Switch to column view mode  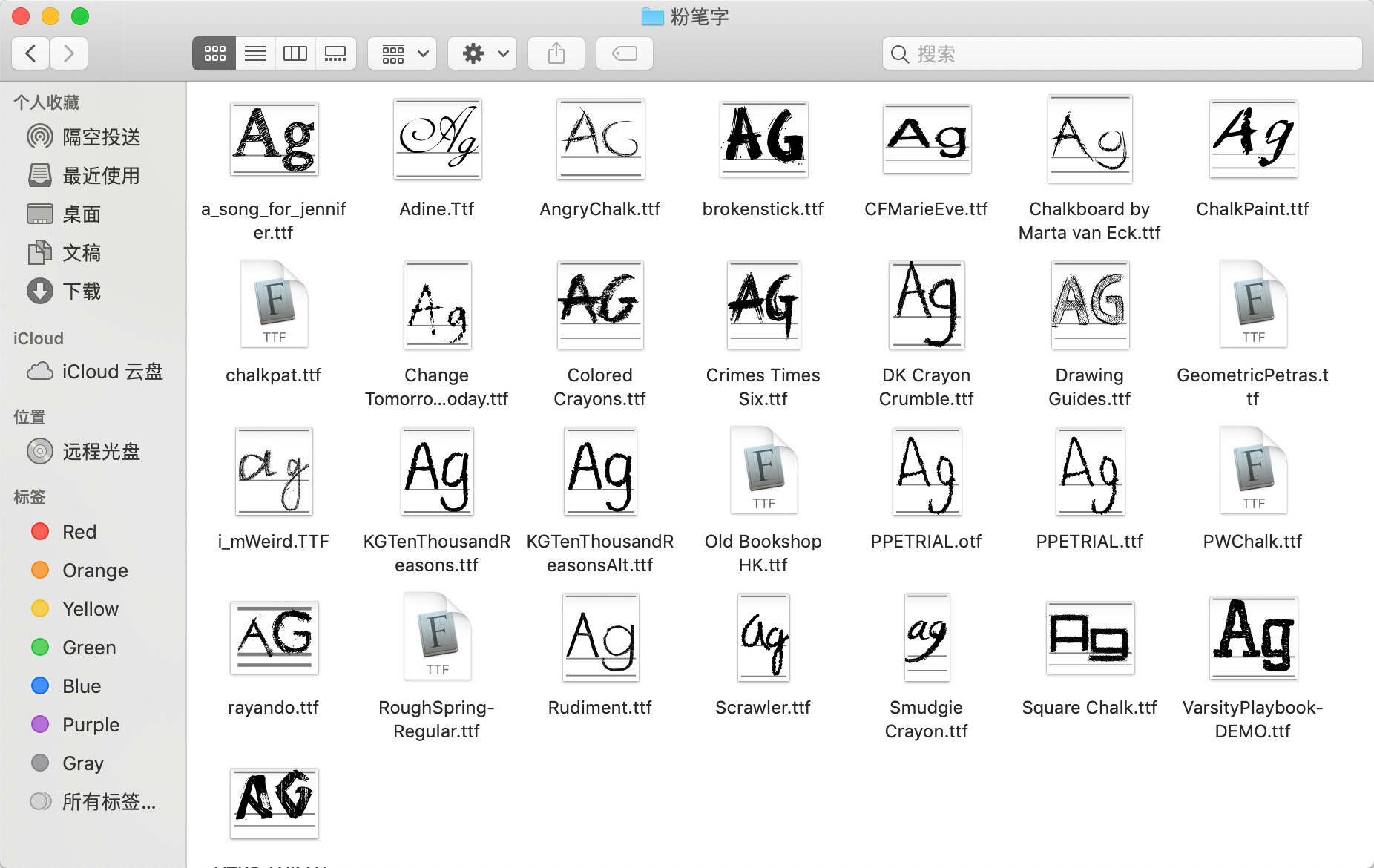pos(295,53)
